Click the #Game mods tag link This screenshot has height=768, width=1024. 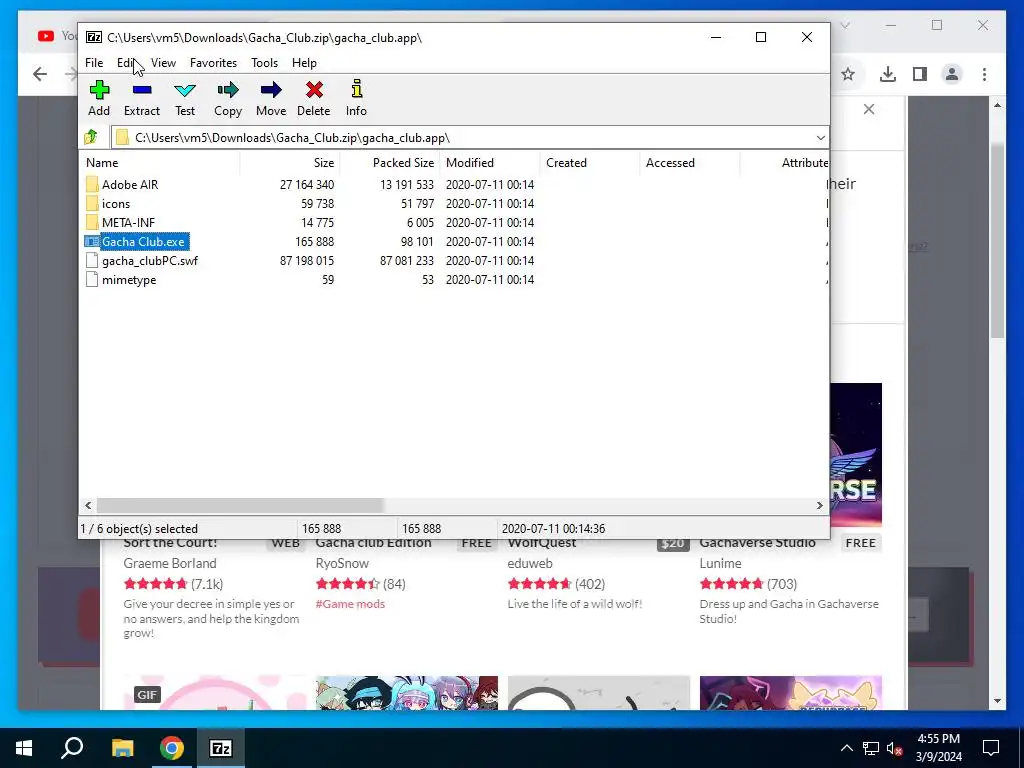point(350,604)
